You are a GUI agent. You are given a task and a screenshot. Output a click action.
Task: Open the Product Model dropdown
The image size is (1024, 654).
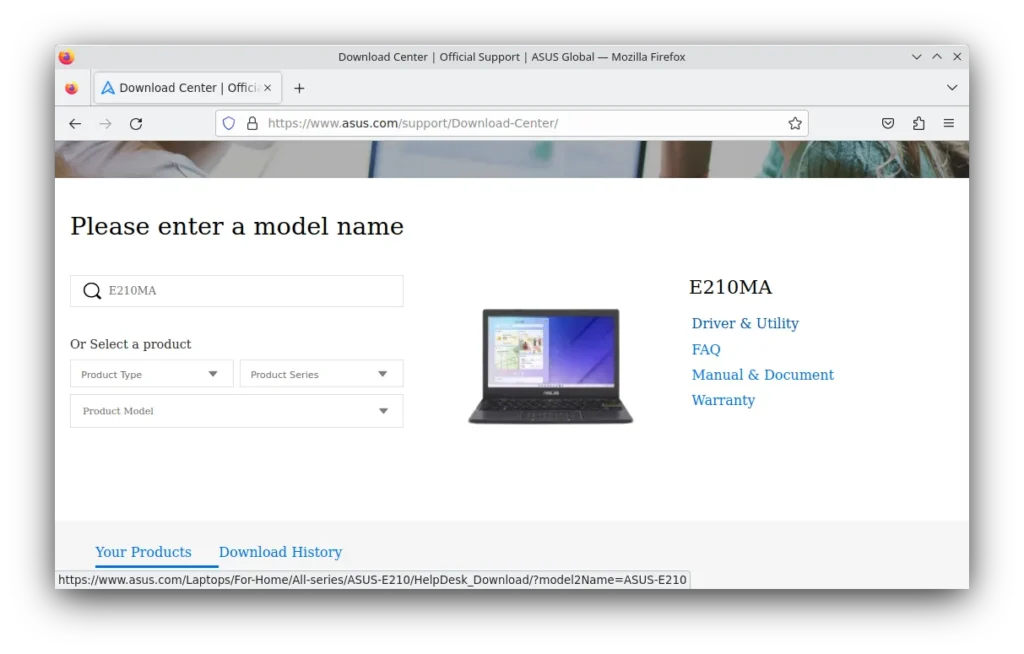point(236,411)
